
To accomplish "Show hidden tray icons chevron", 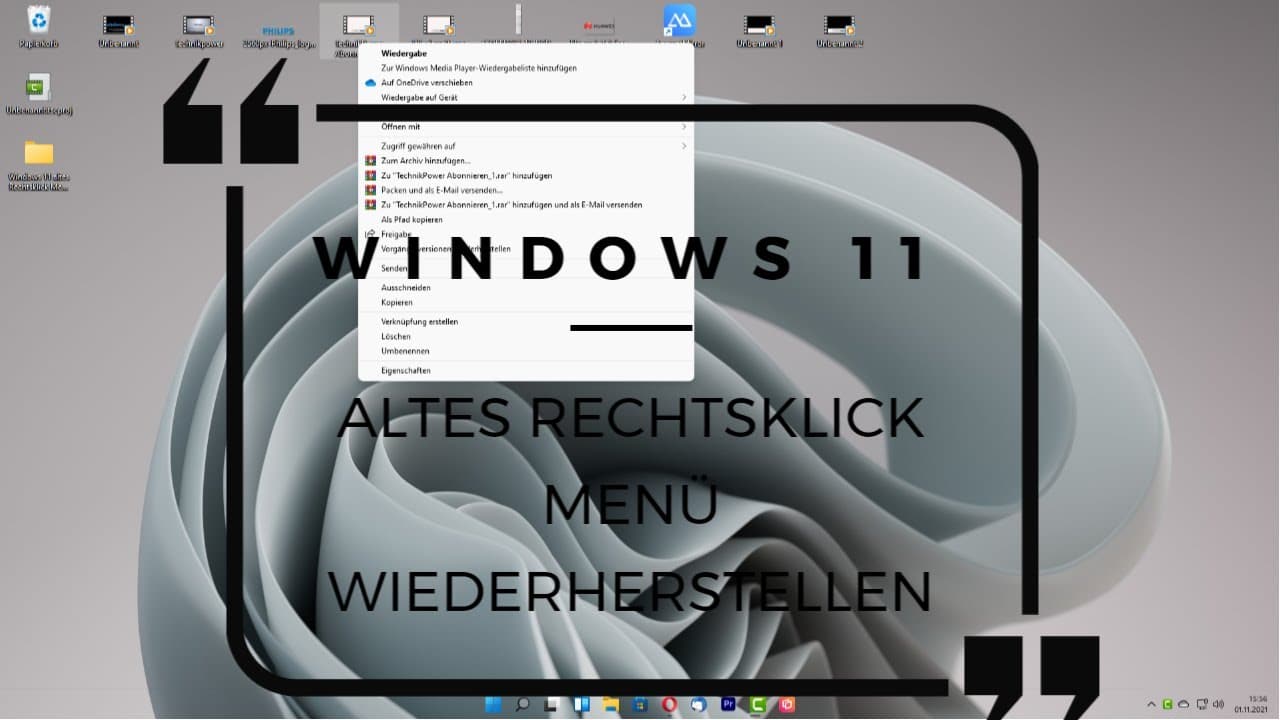I will tap(1151, 704).
